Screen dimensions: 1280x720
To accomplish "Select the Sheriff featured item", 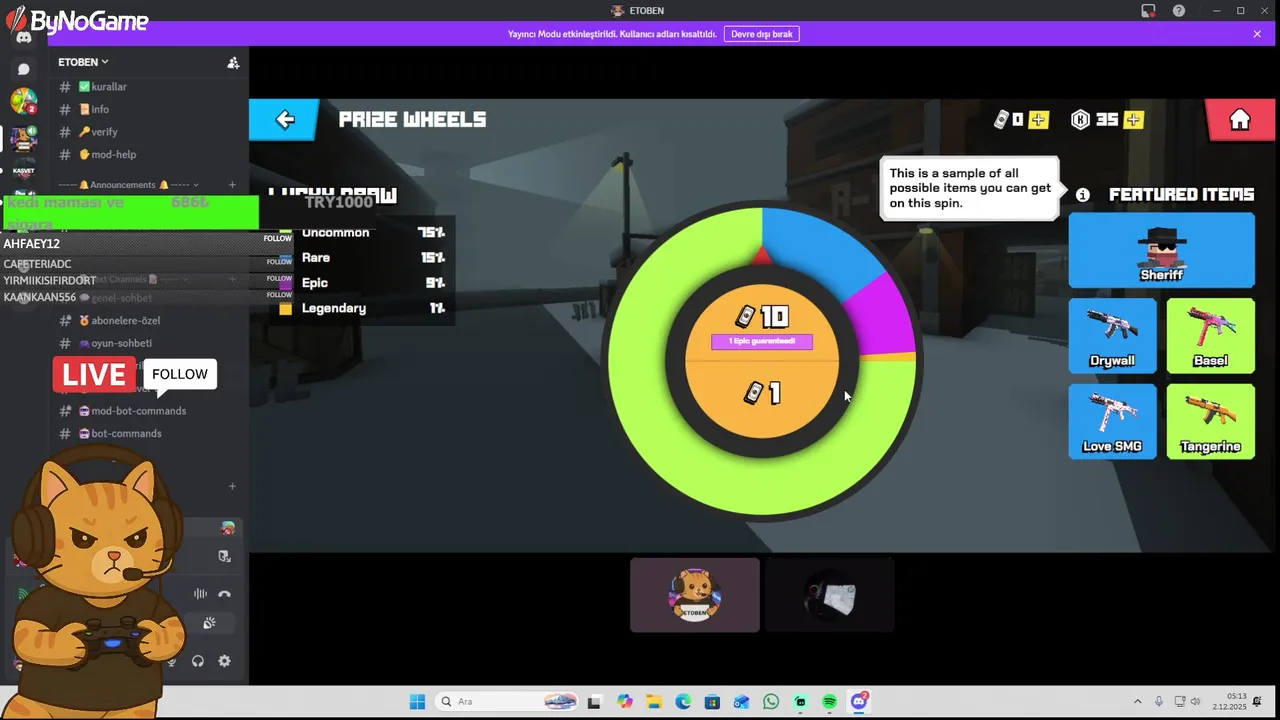I will [x=1162, y=250].
